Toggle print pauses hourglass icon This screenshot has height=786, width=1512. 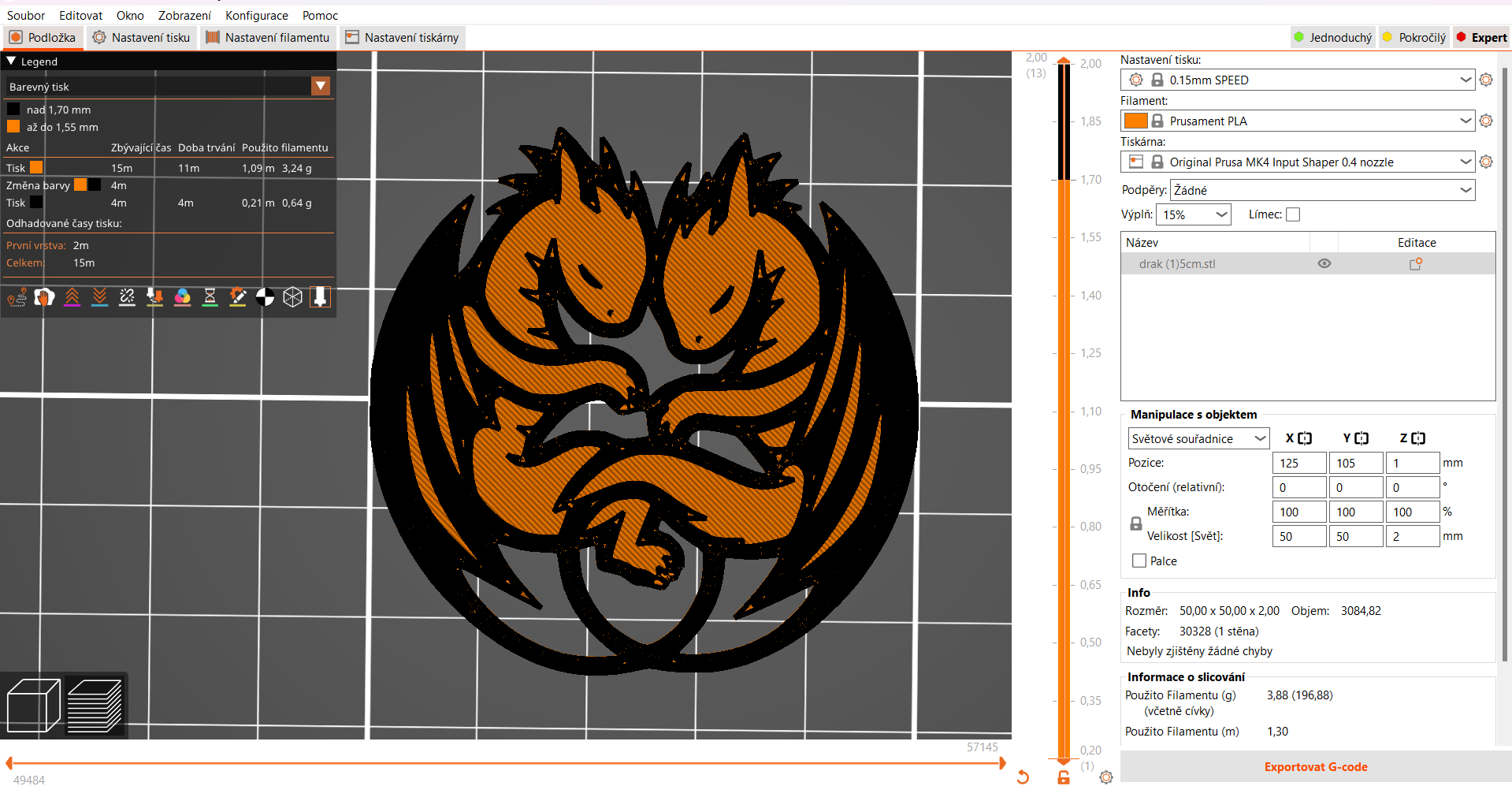coord(210,297)
